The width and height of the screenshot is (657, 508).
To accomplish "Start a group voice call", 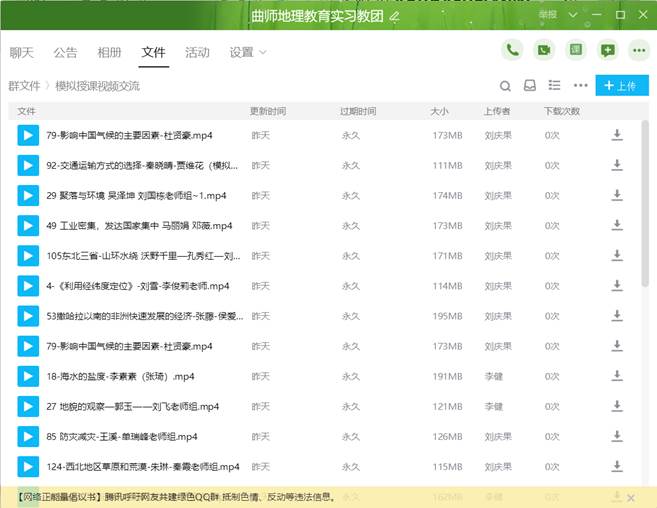I will click(513, 50).
